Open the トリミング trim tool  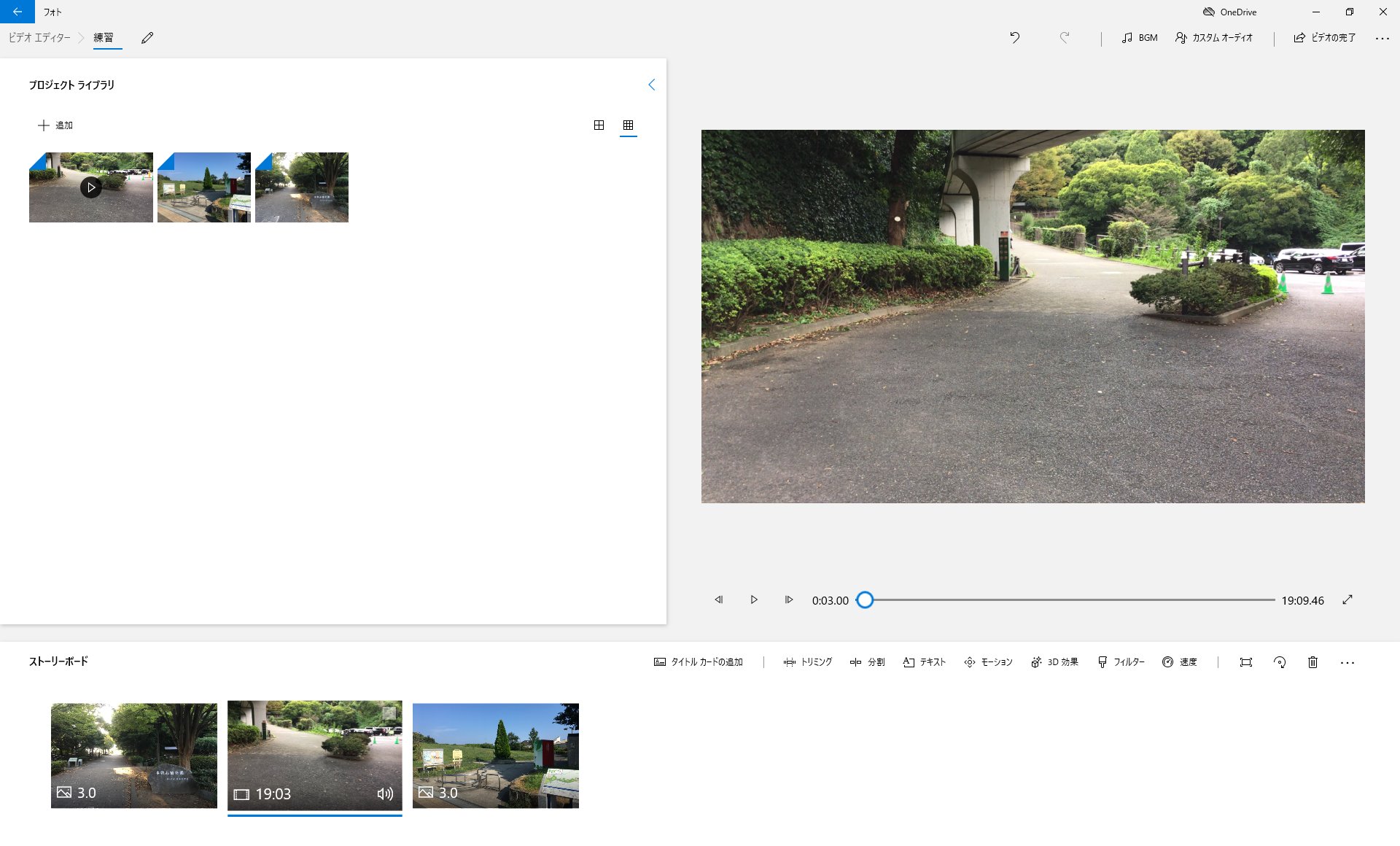pyautogui.click(x=807, y=662)
